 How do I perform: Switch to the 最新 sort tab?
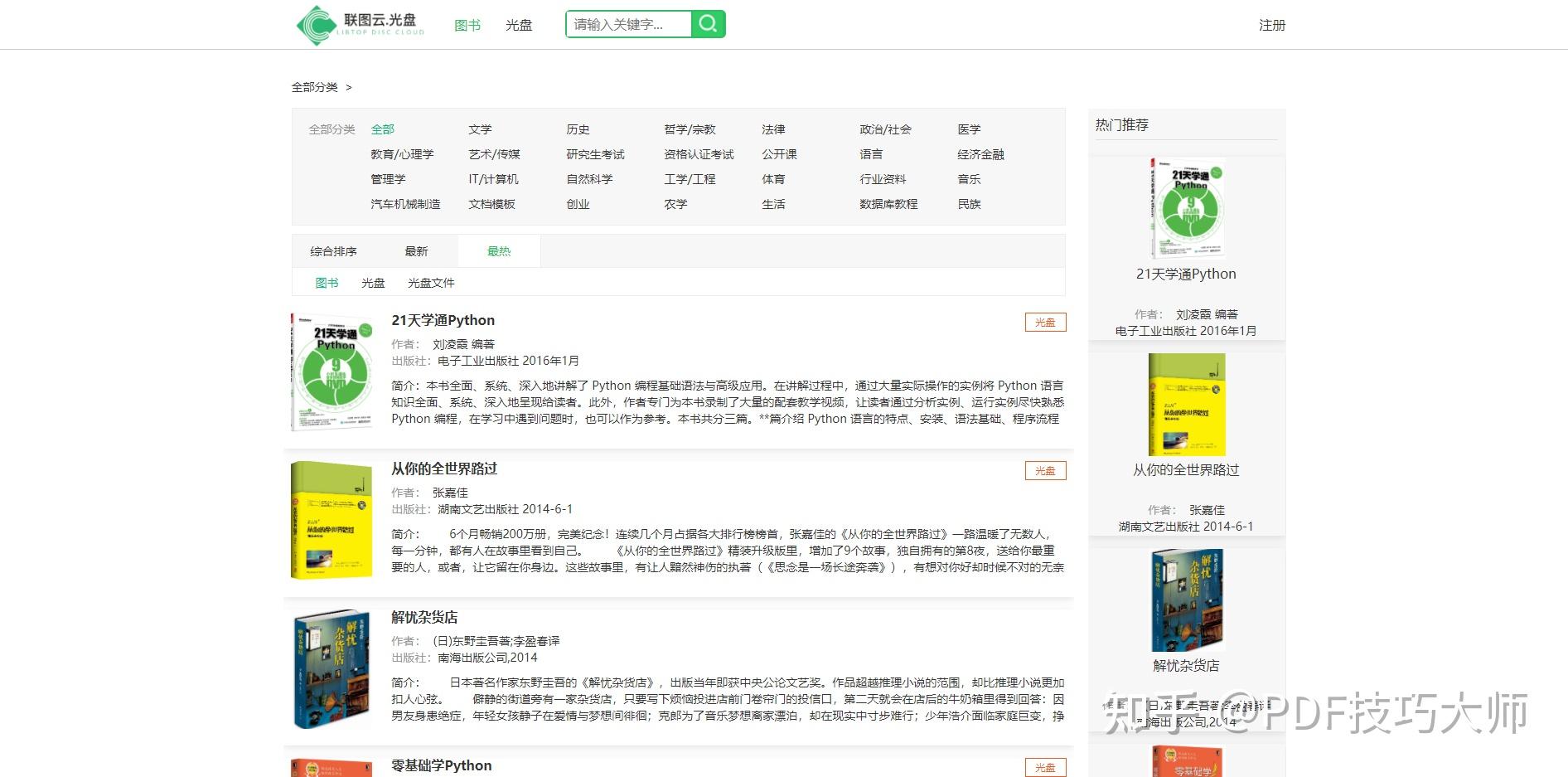[416, 251]
